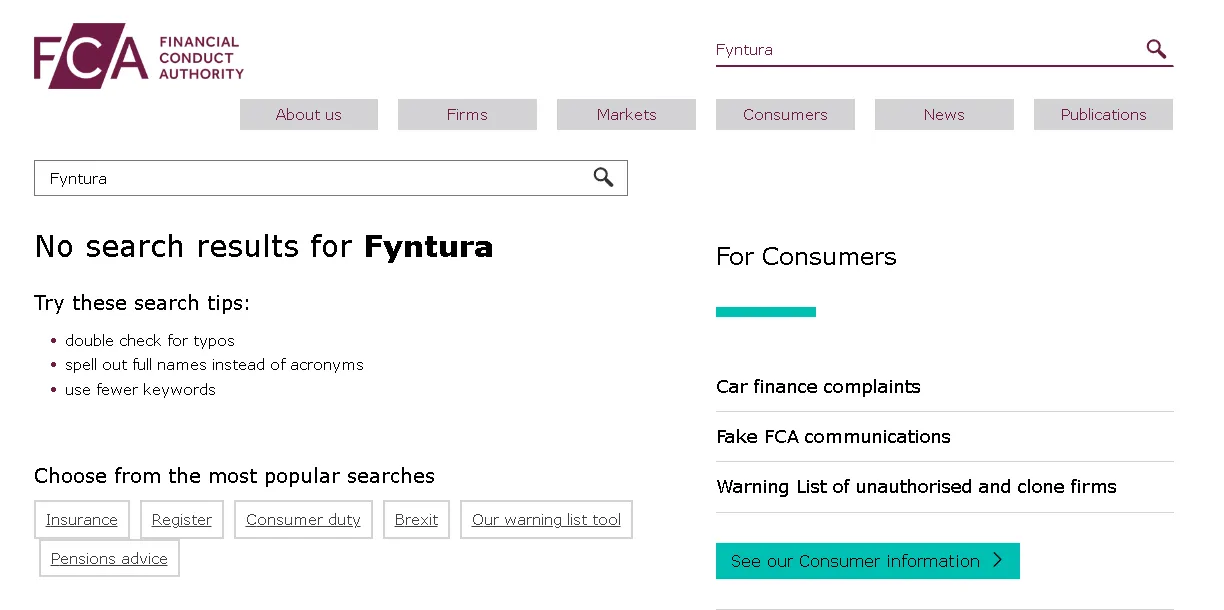Select the Consumer duty popular search
Viewport: 1224px width, 610px height.
[x=303, y=520]
